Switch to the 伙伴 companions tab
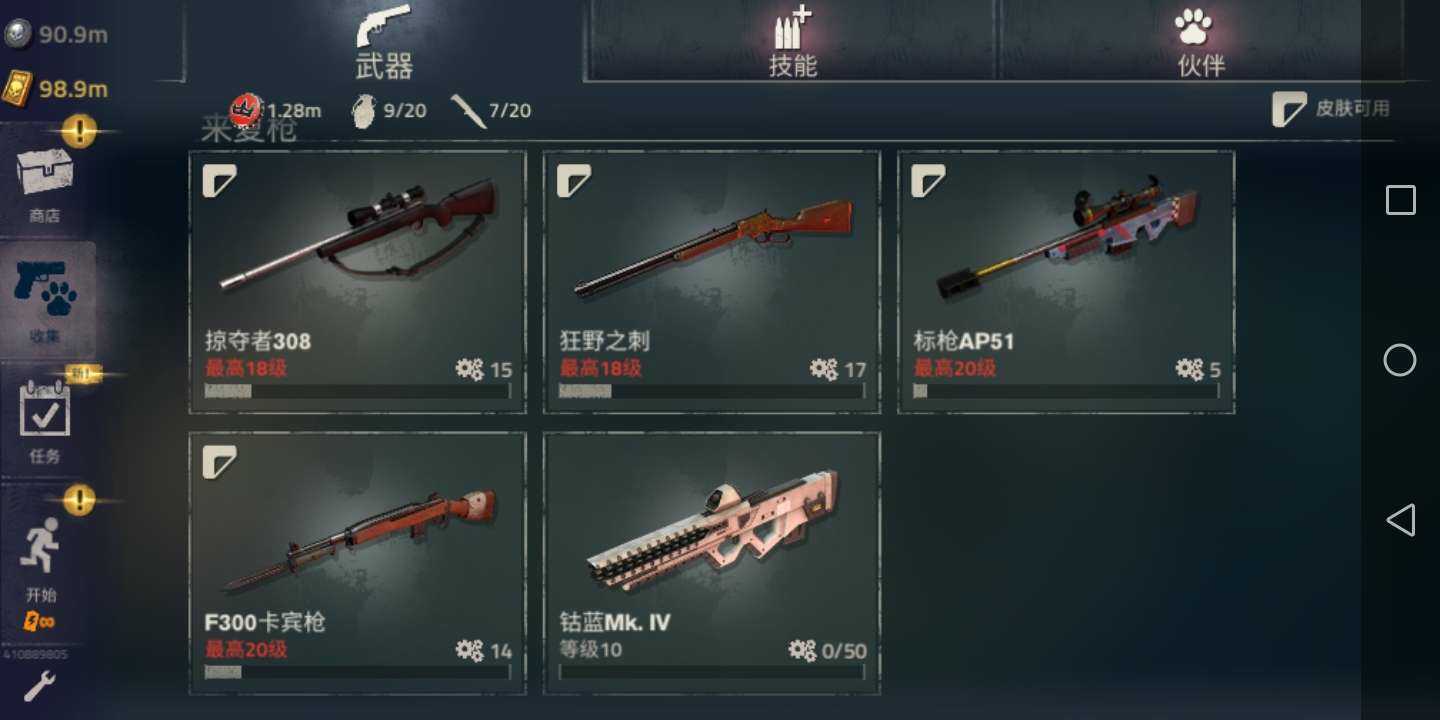 (1200, 42)
